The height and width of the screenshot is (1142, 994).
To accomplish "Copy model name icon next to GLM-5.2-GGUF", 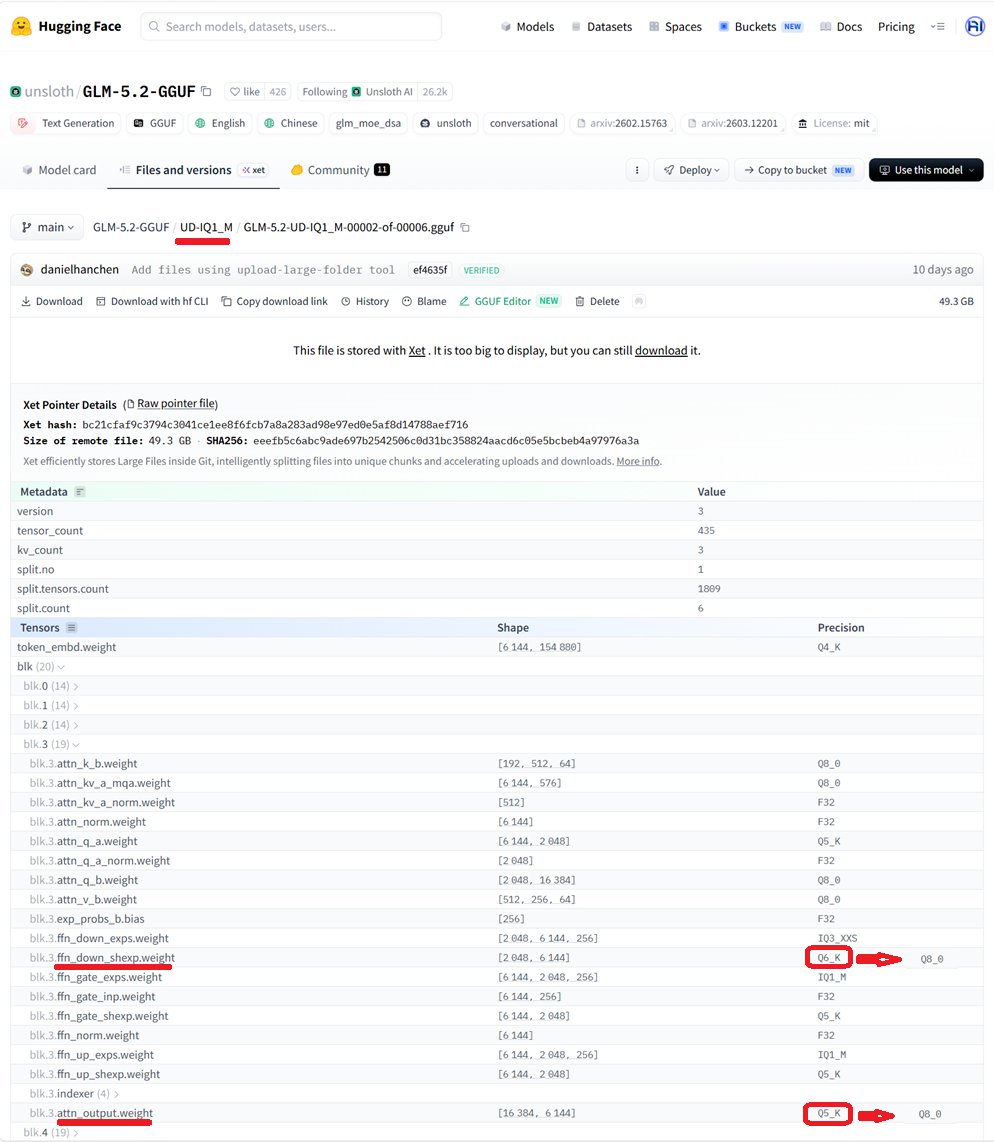I will 206,92.
